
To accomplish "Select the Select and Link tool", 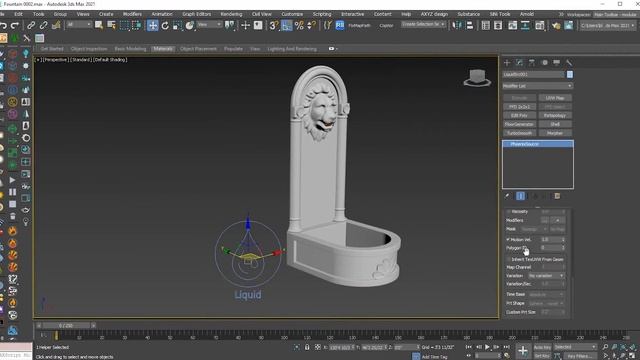I will click(x=31, y=25).
